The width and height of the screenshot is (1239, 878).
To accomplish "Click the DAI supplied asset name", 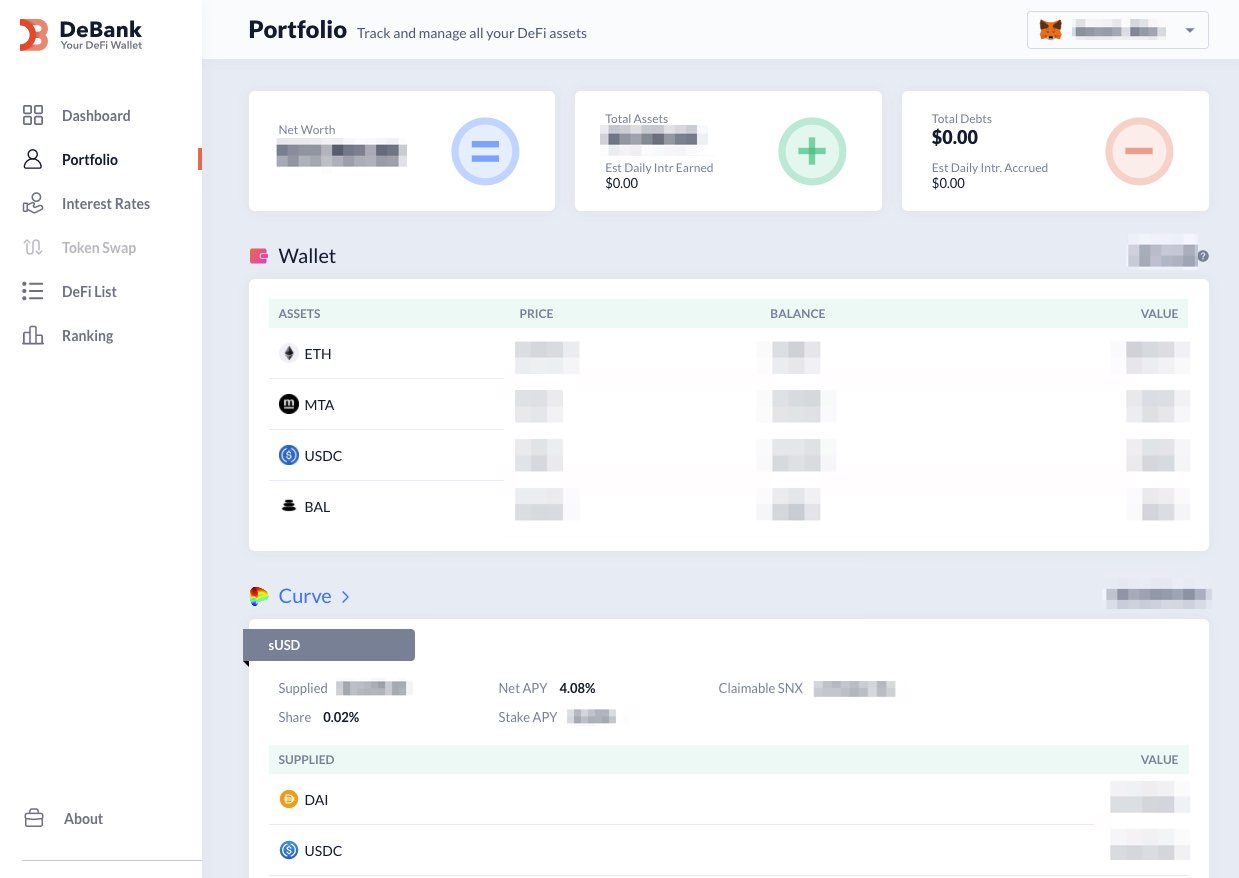I will click(x=316, y=800).
